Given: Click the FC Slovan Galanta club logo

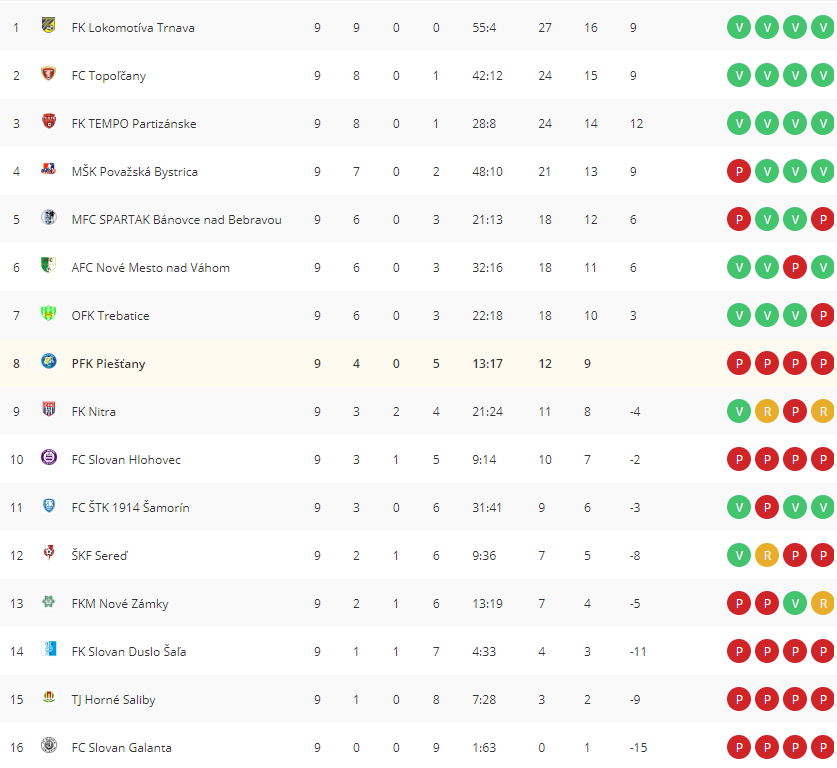Looking at the screenshot, I should click(49, 745).
